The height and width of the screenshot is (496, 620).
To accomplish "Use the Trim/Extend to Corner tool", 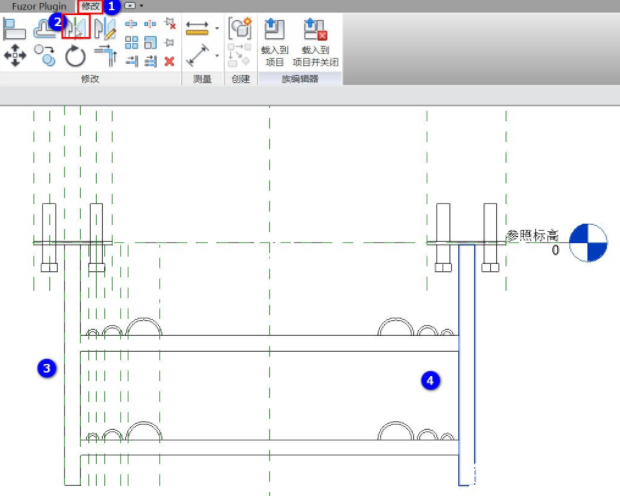I will pos(105,57).
